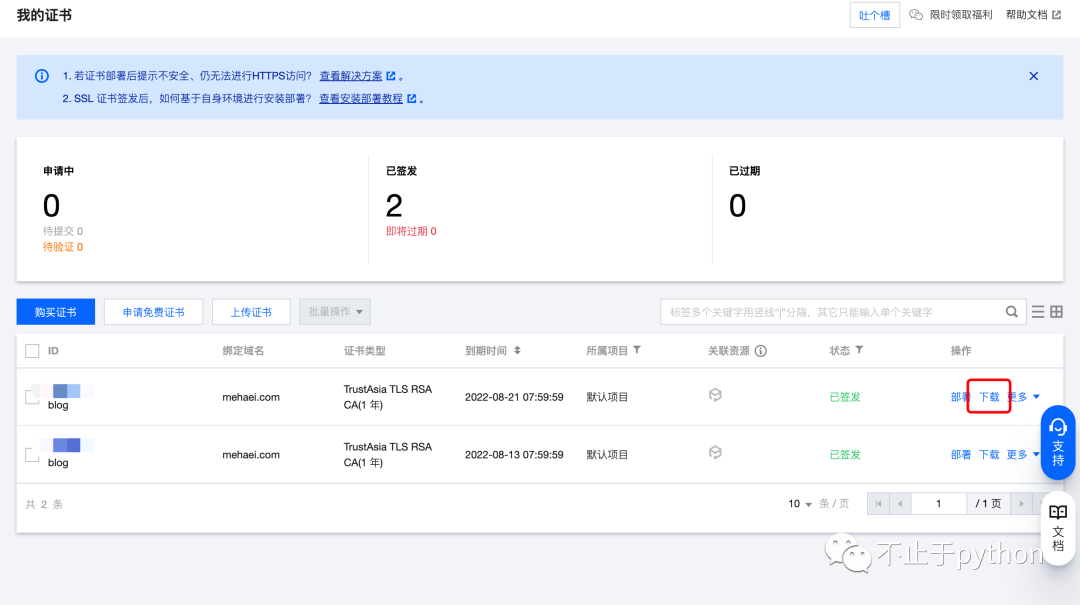This screenshot has width=1080, height=605.
Task: Open the 查看安装部署教程 link
Action: [x=361, y=99]
